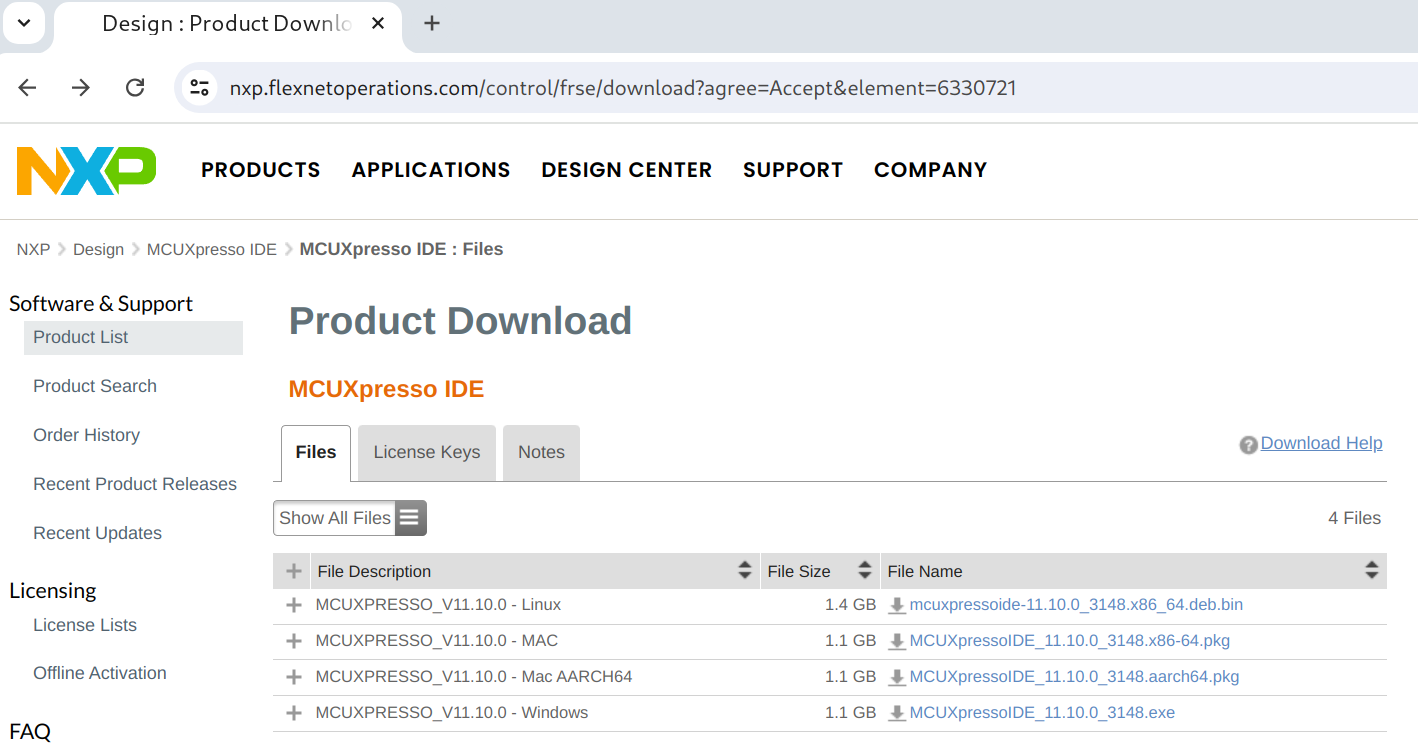
Task: Open the SUPPORT menu
Action: [793, 170]
